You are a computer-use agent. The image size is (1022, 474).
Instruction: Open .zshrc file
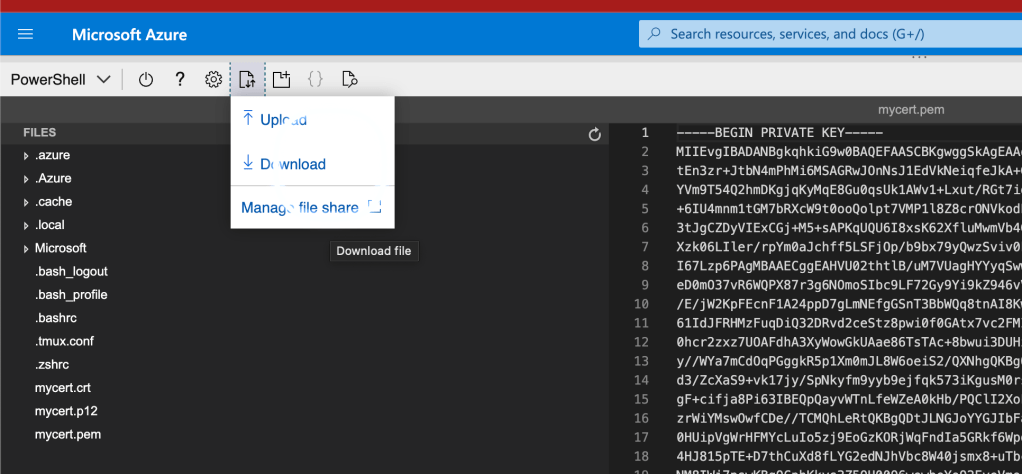pos(52,364)
